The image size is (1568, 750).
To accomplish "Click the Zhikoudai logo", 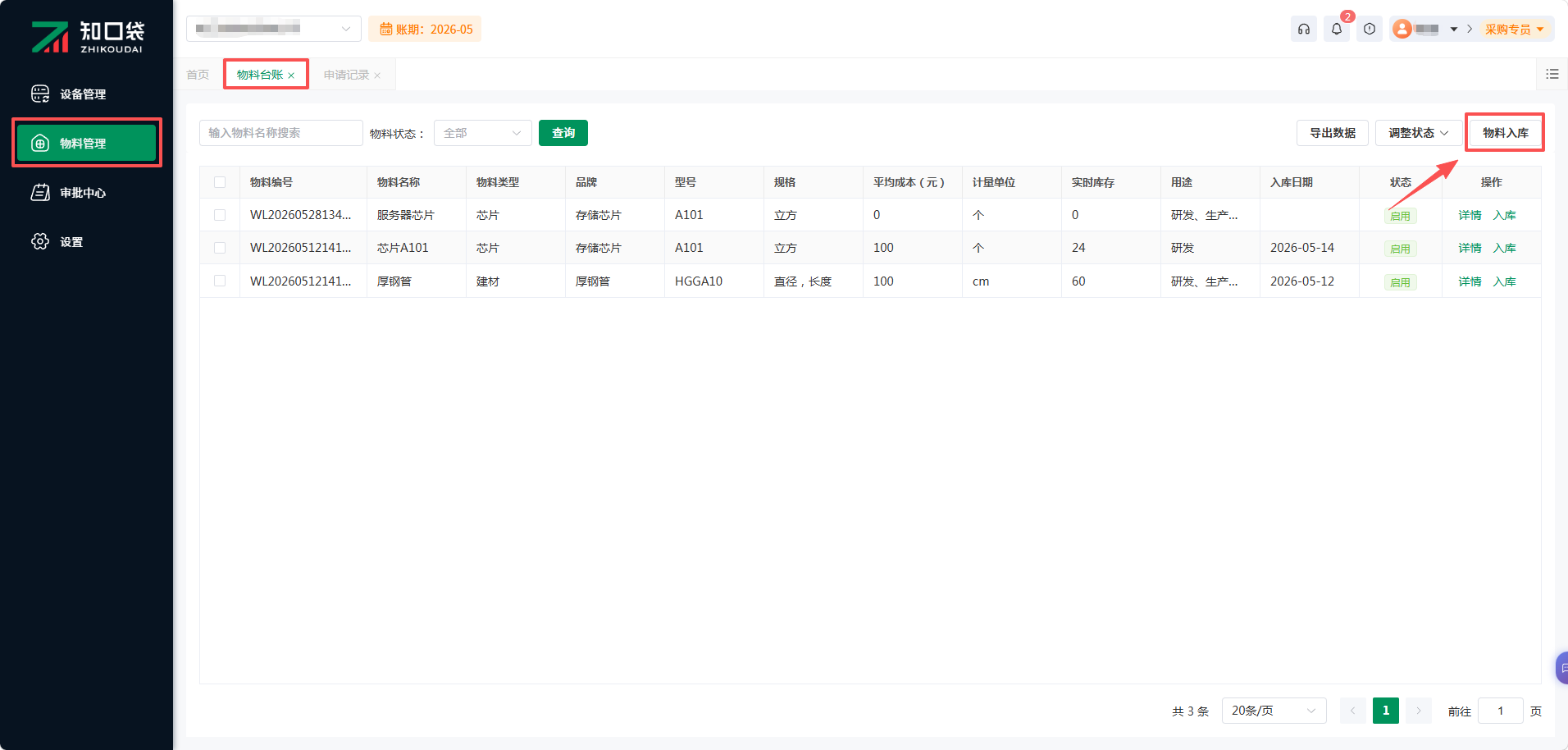I will (87, 37).
